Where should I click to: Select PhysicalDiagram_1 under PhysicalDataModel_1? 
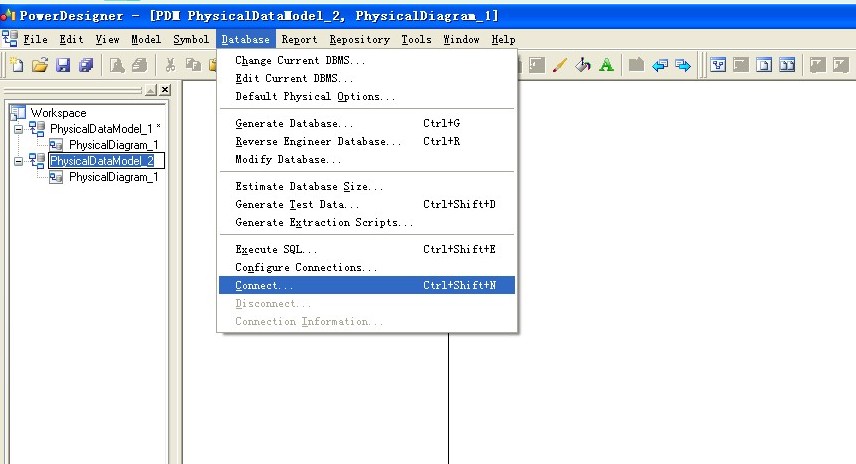(x=114, y=145)
